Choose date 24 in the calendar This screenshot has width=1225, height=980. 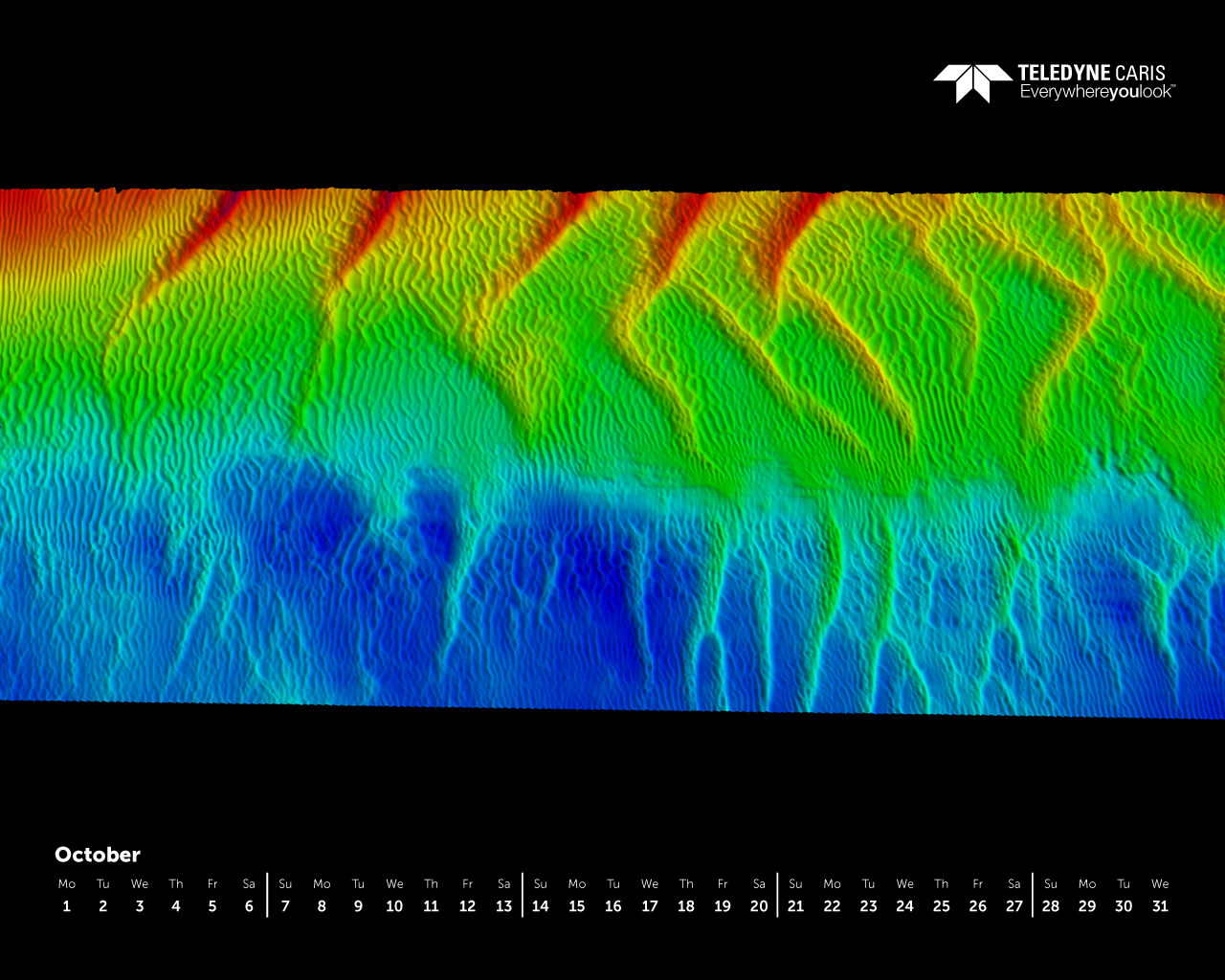tap(904, 906)
